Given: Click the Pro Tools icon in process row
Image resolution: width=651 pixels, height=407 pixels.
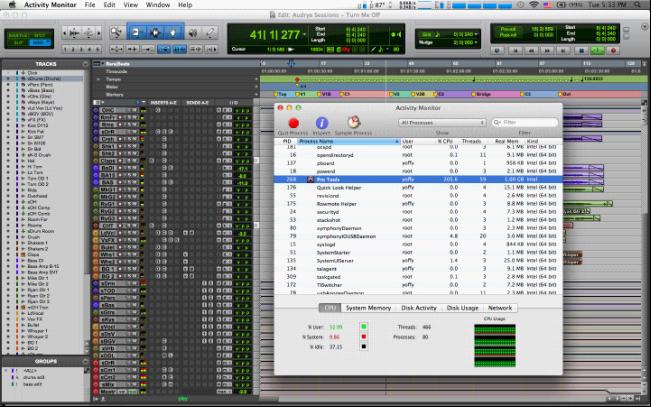Looking at the screenshot, I should [310, 179].
